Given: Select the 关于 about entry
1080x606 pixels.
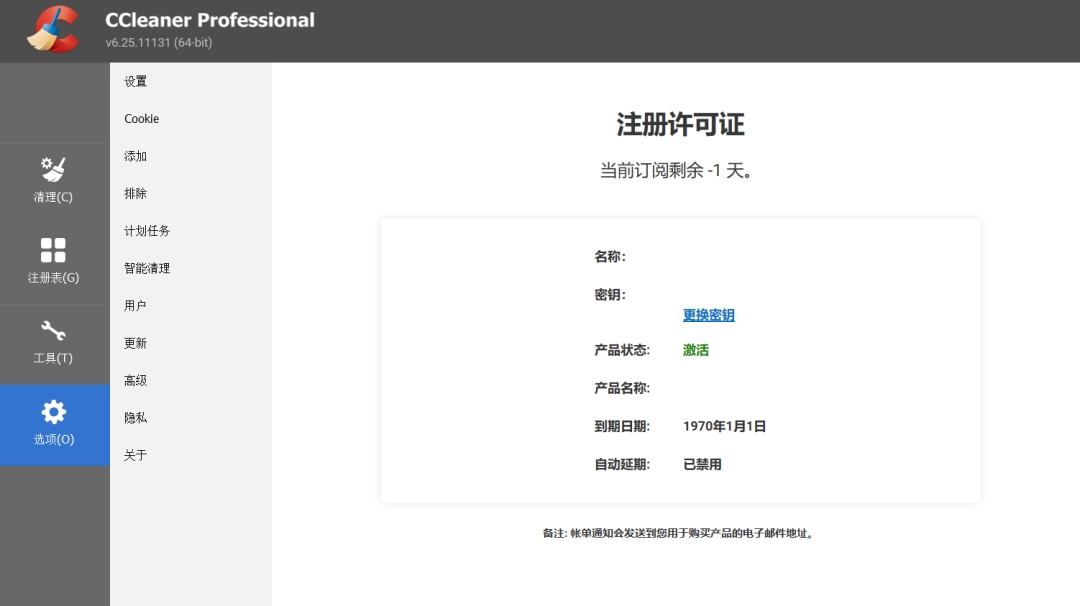Looking at the screenshot, I should click(135, 455).
